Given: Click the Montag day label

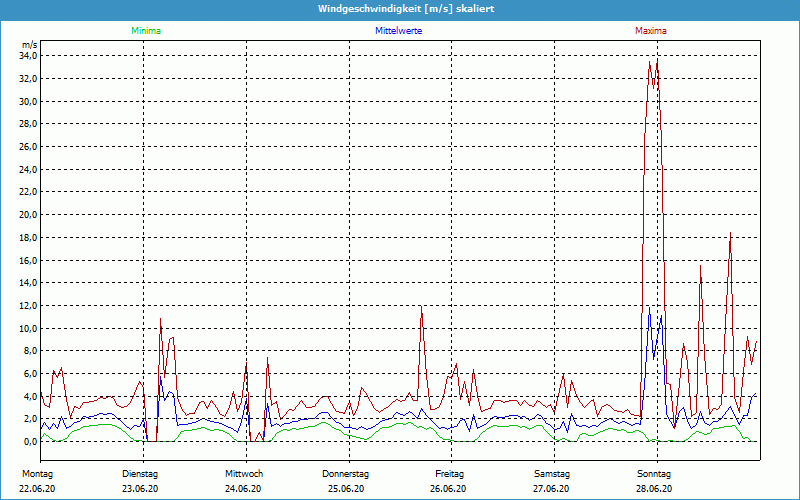Looking at the screenshot, I should point(37,474).
